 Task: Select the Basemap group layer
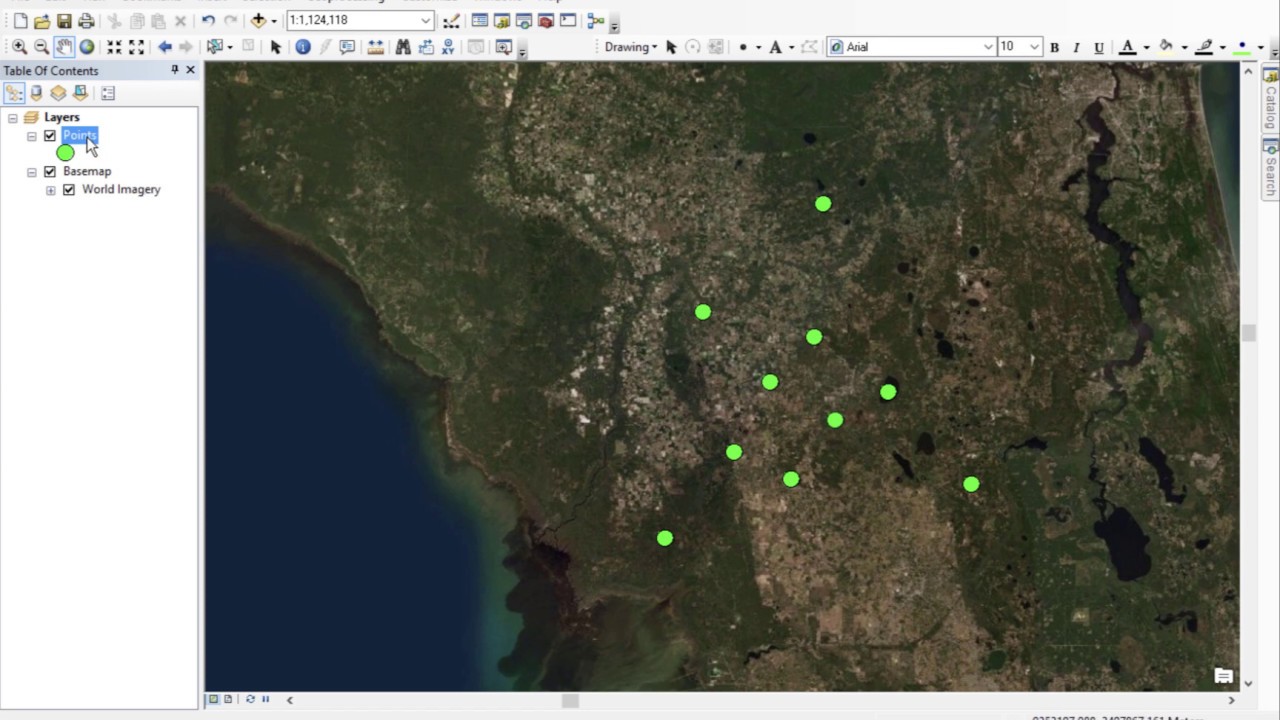pyautogui.click(x=87, y=172)
